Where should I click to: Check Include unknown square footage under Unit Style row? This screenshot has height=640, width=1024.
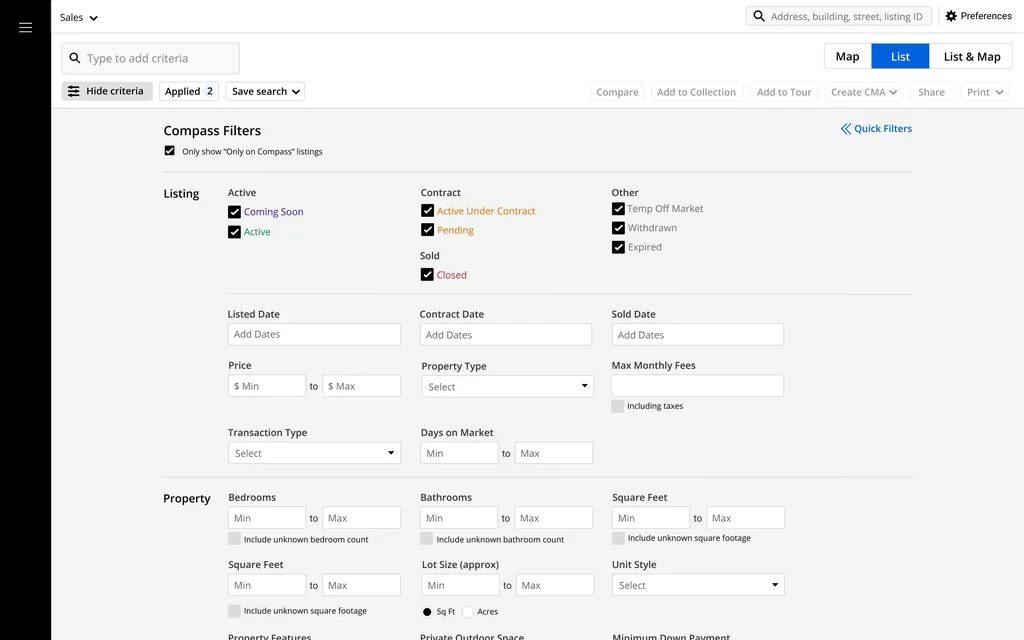234,611
